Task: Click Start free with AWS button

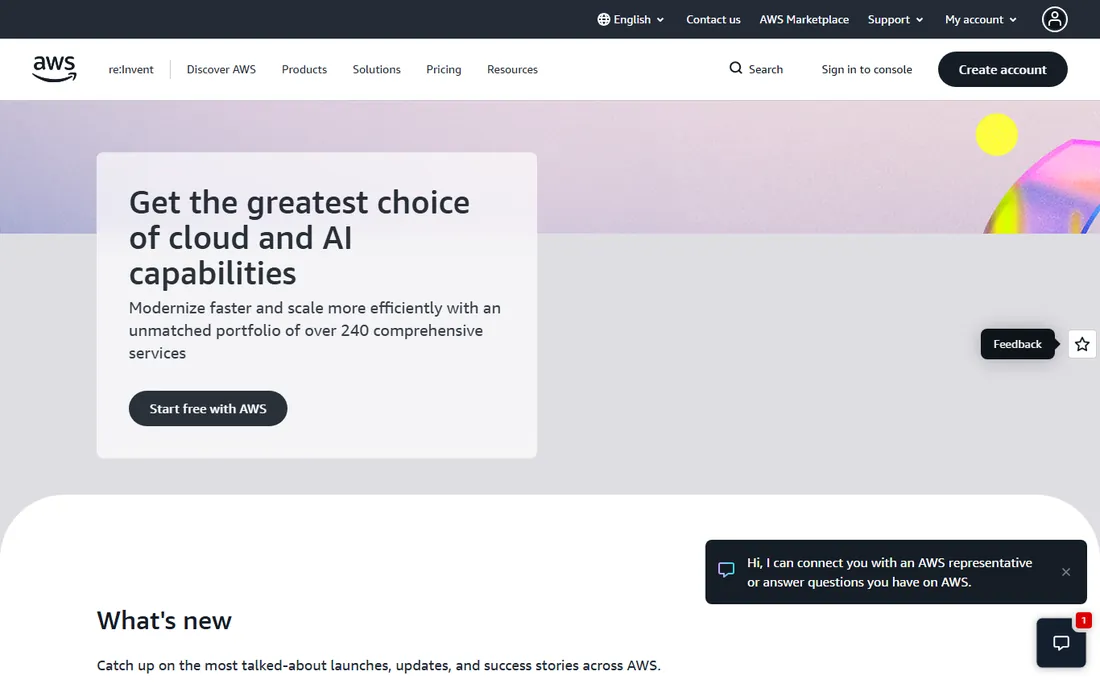Action: 208,408
